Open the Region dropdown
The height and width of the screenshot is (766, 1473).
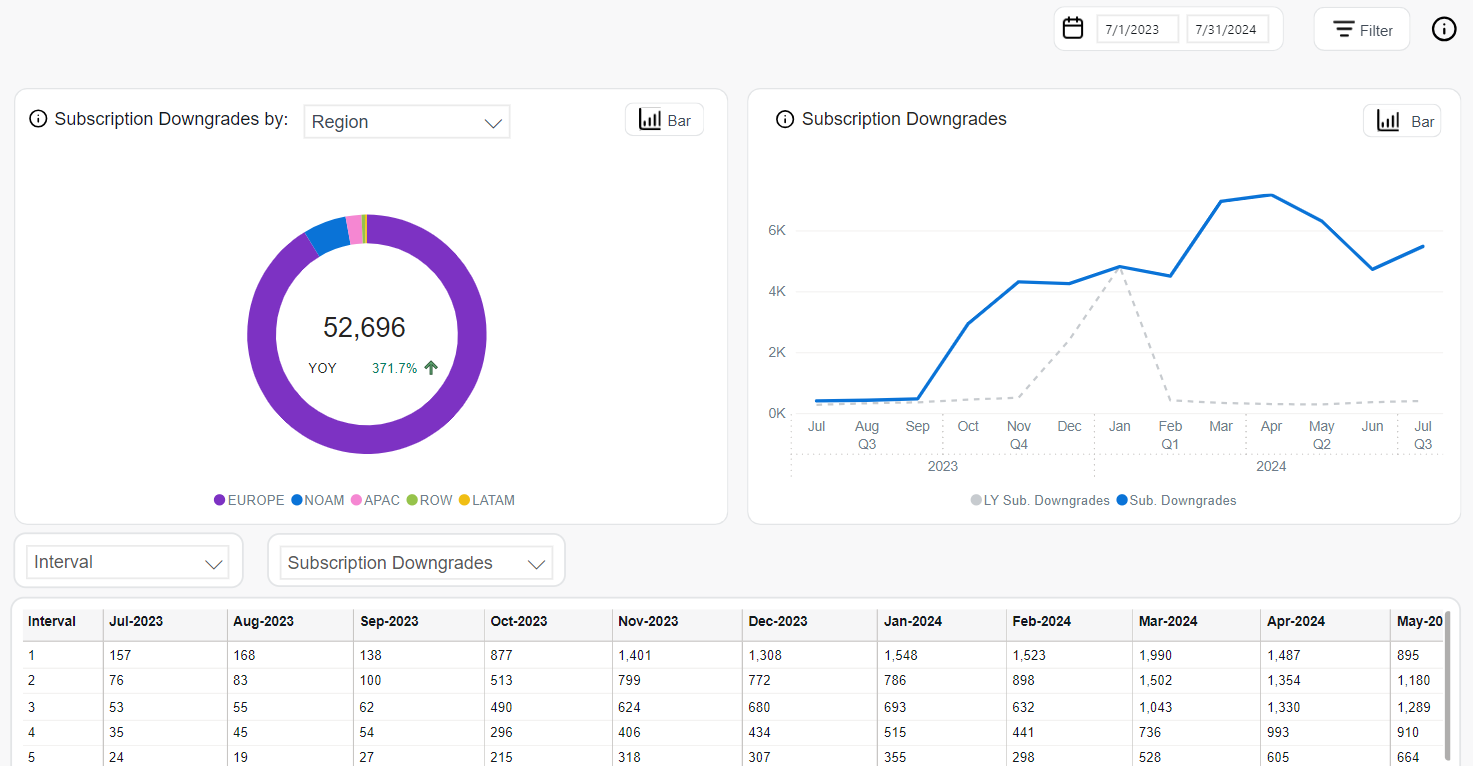pos(407,122)
